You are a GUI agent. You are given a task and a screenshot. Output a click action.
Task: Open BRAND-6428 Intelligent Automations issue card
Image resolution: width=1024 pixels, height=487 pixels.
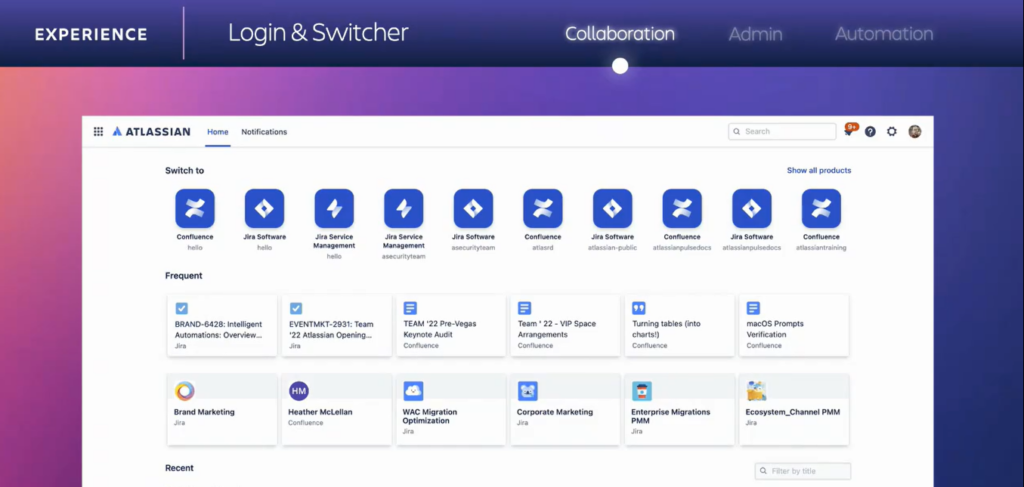(222, 325)
